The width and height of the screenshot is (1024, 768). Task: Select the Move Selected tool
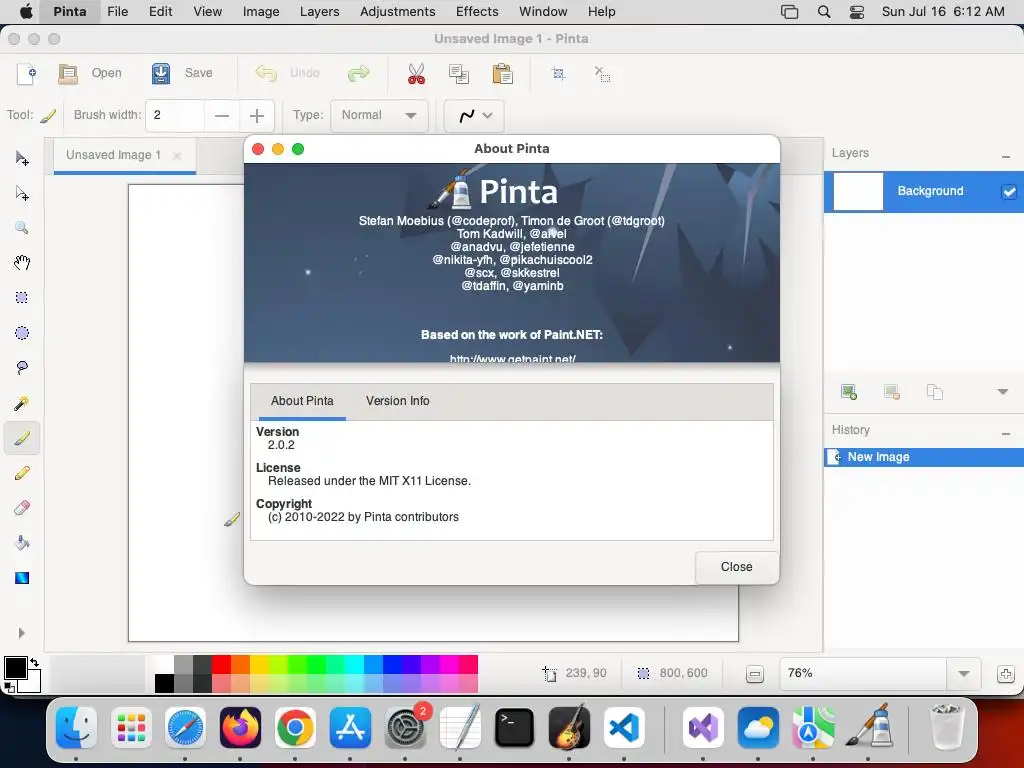pos(22,158)
